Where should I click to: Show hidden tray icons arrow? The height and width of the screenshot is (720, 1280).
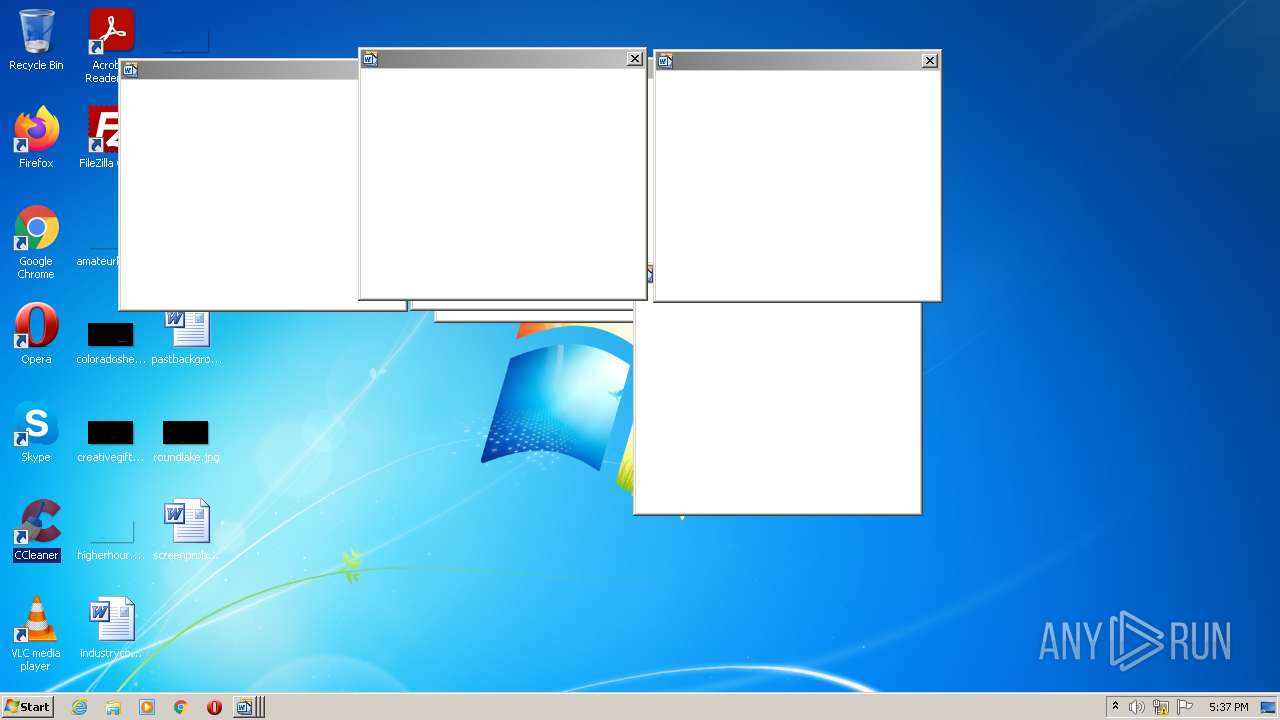click(1115, 707)
